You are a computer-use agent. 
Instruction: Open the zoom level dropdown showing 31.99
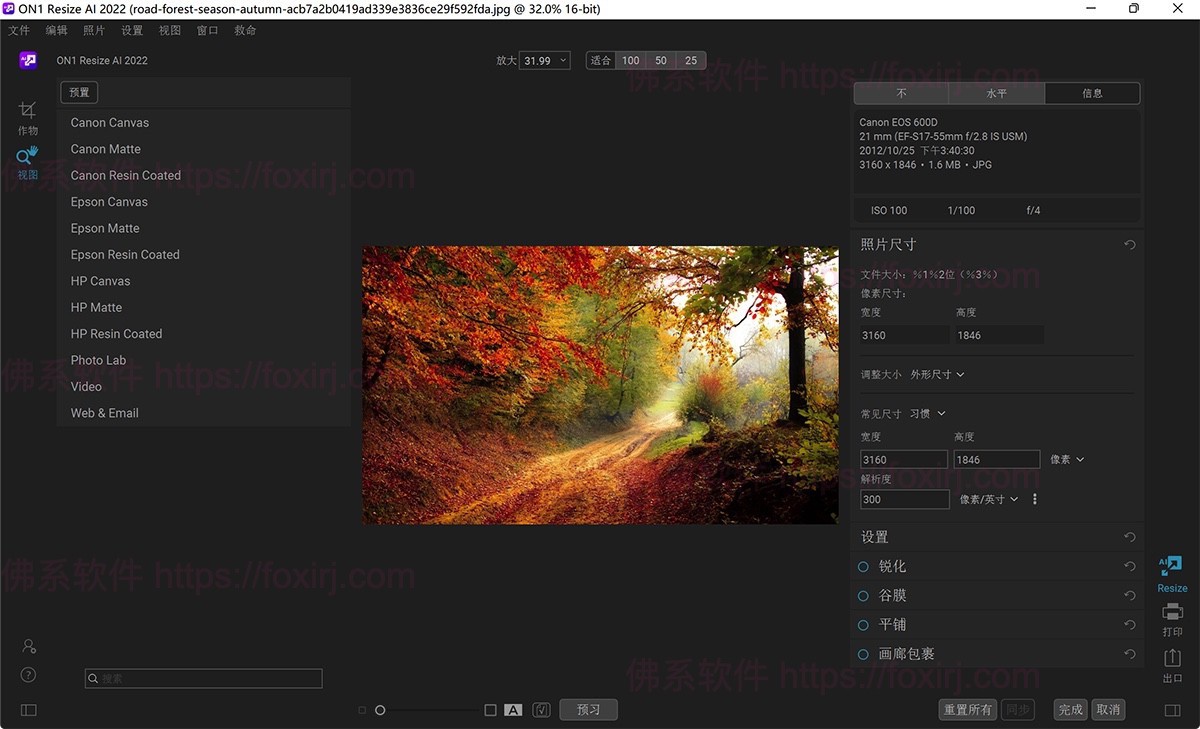(544, 60)
